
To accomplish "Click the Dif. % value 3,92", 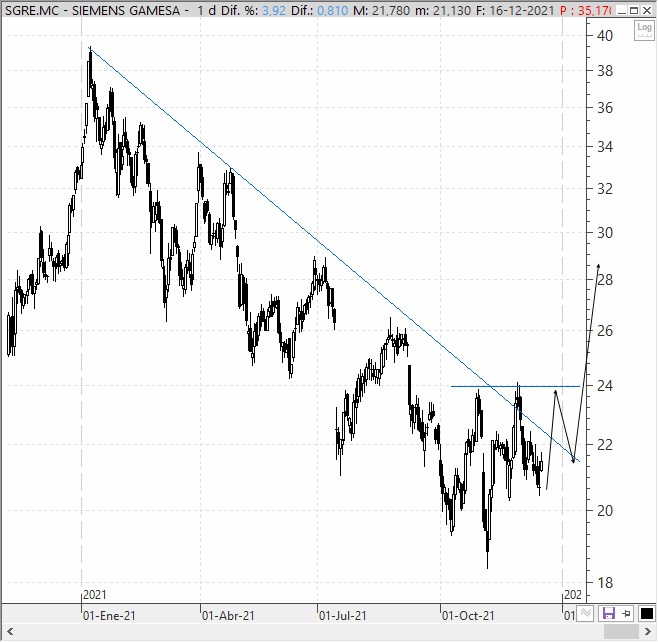I will pos(274,10).
